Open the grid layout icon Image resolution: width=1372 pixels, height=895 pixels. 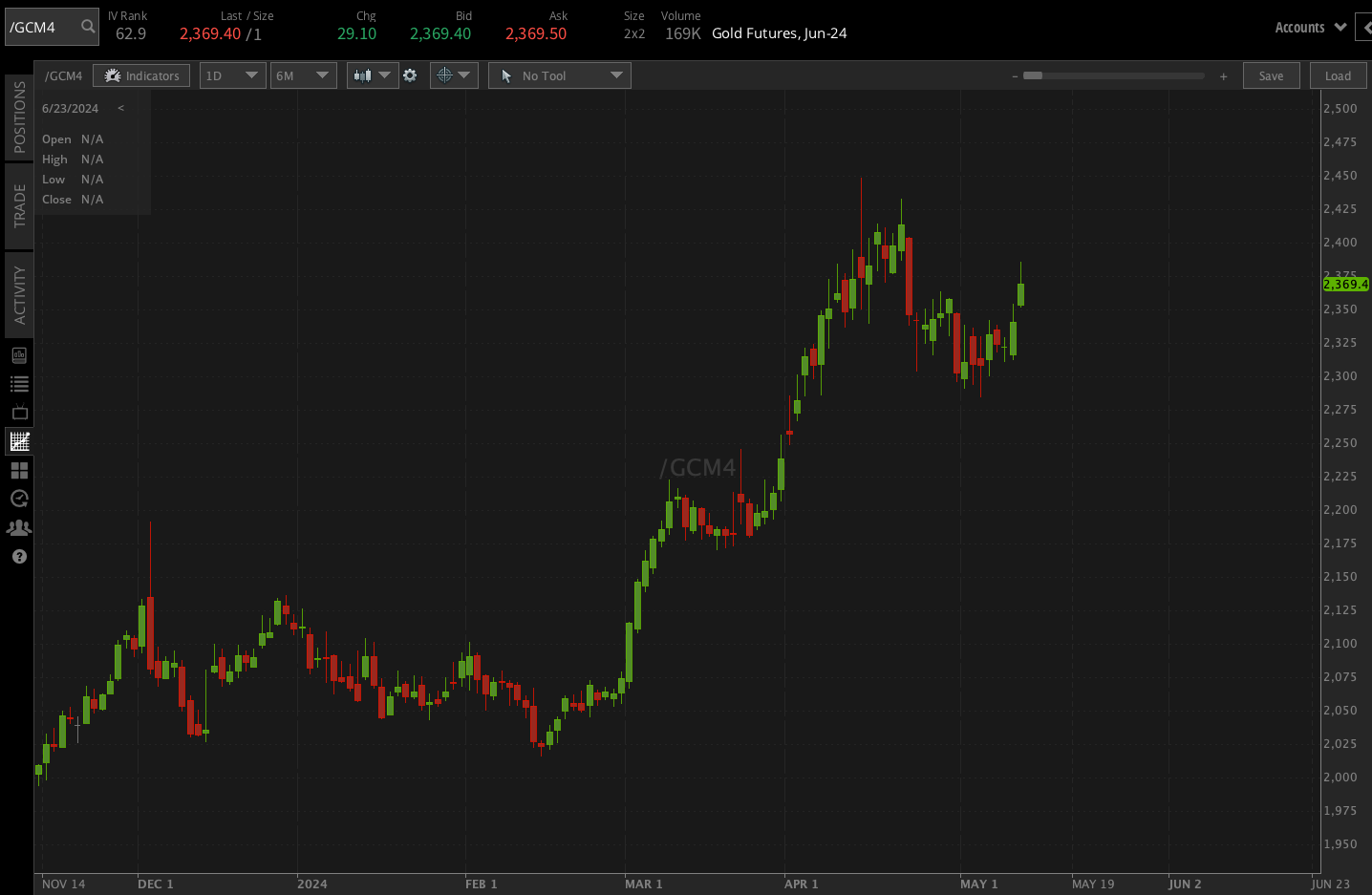click(x=19, y=469)
